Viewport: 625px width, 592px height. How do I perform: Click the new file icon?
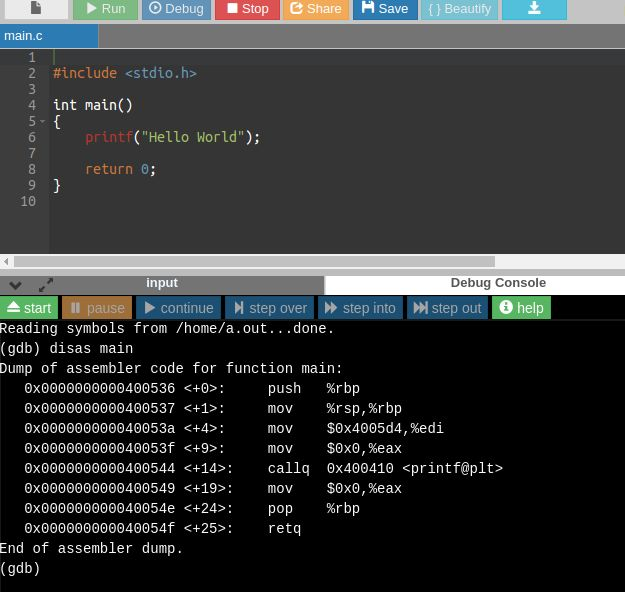click(x=36, y=8)
